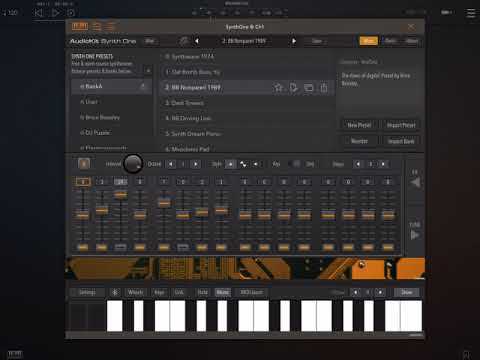The image size is (480, 360).
Task: Favorite the selected preset with the star icon
Action: 278,88
